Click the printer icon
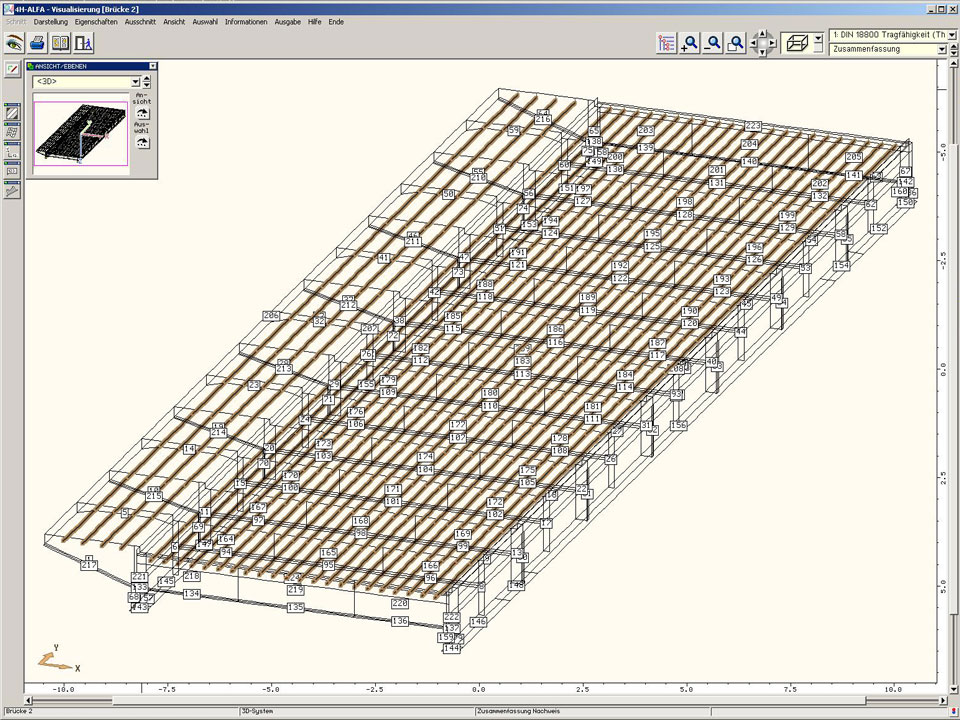The height and width of the screenshot is (720, 960). [37, 43]
